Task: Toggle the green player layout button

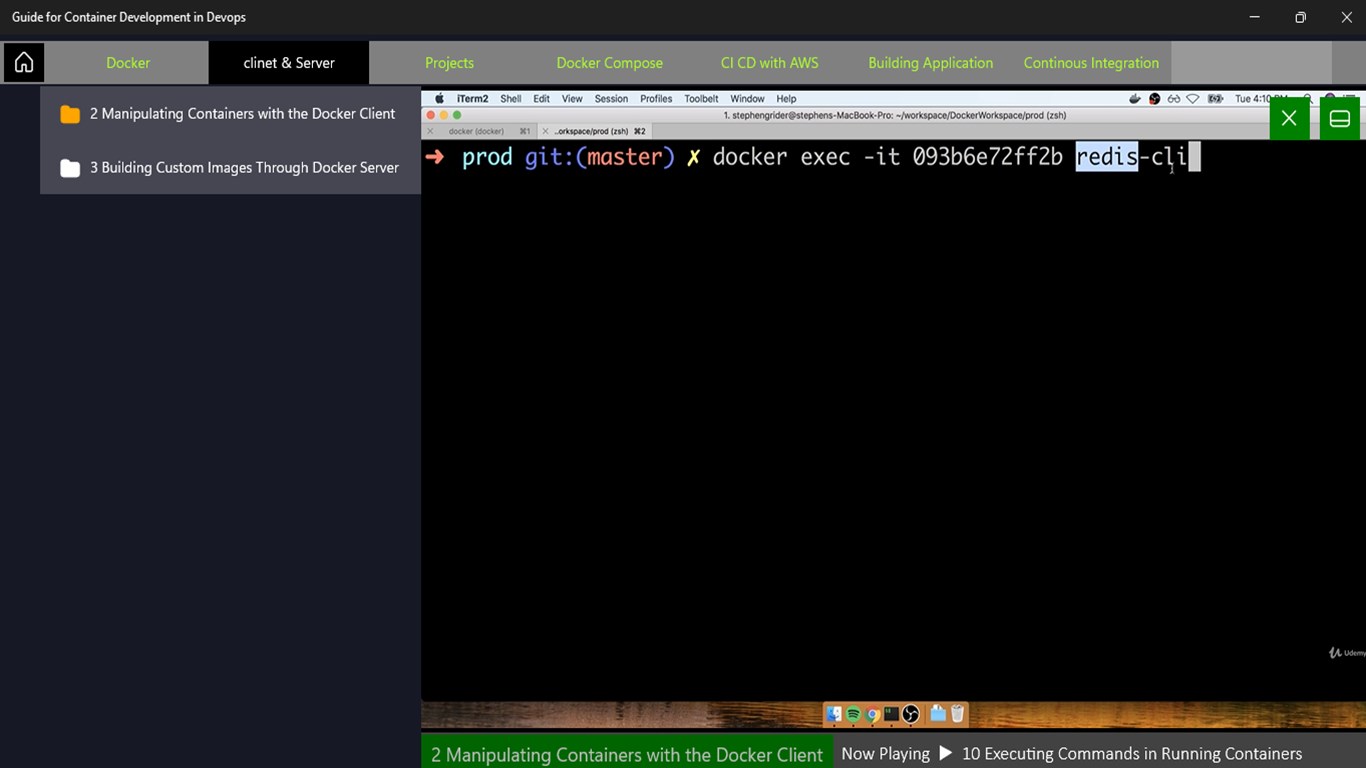Action: [x=1340, y=119]
